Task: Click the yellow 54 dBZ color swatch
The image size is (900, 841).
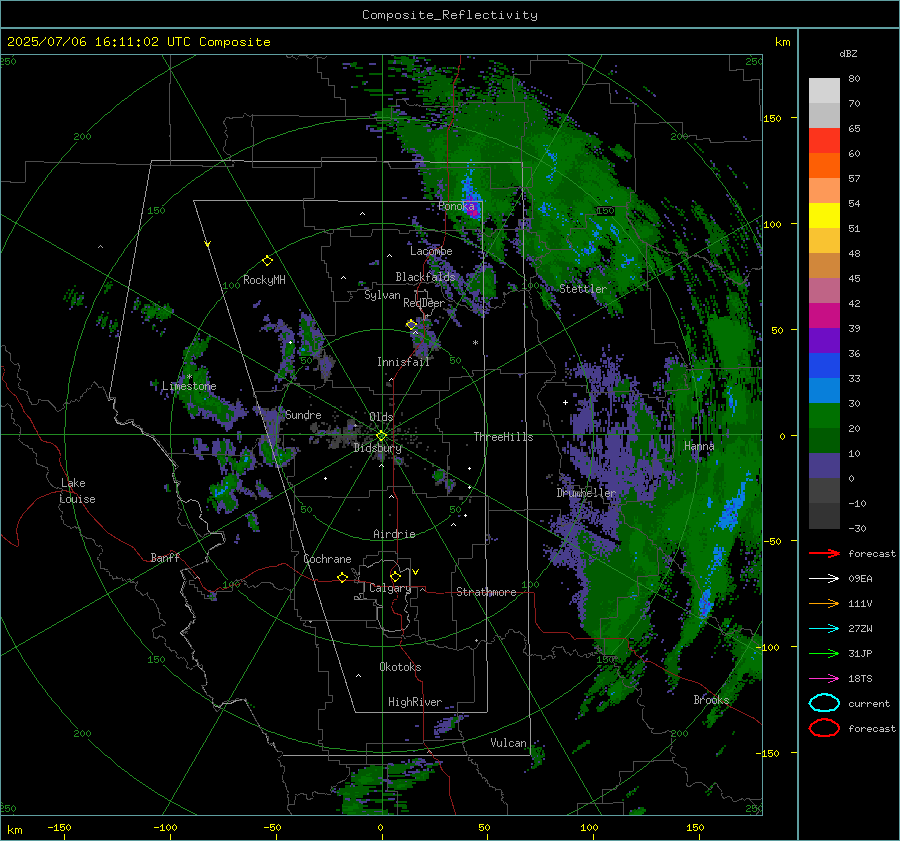Action: [824, 216]
